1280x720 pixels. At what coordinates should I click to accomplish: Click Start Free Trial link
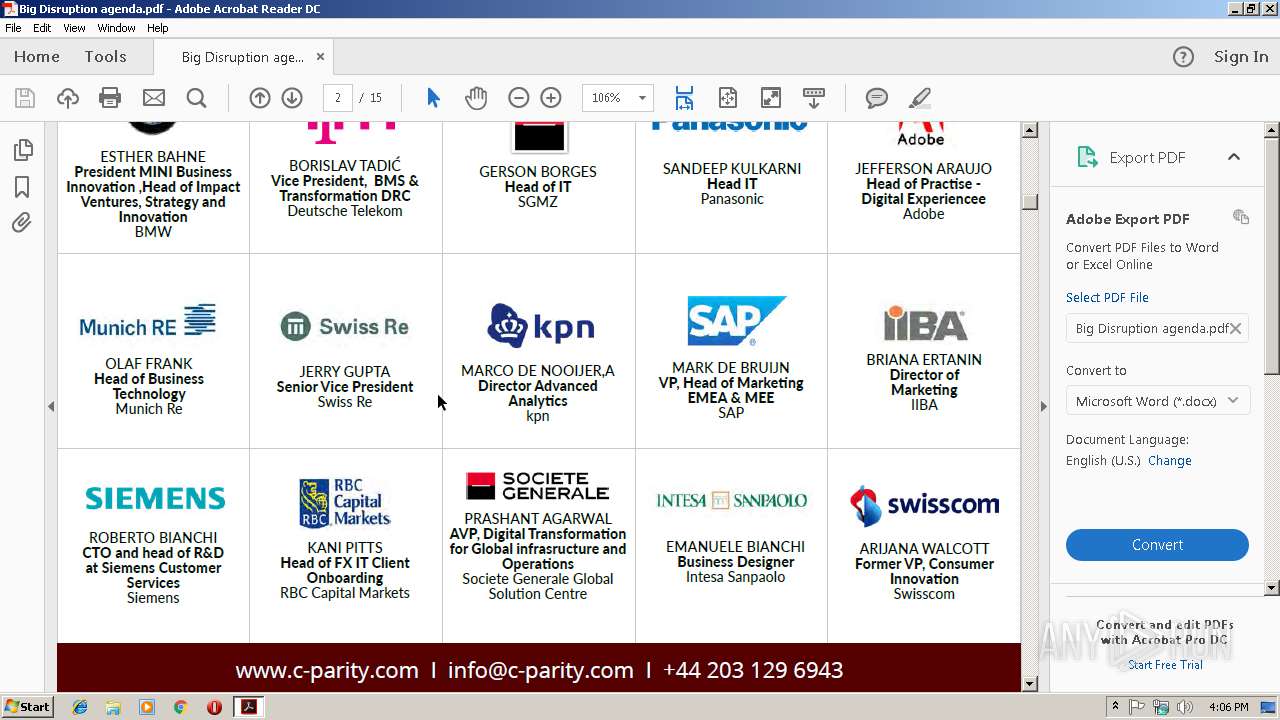(x=1165, y=665)
